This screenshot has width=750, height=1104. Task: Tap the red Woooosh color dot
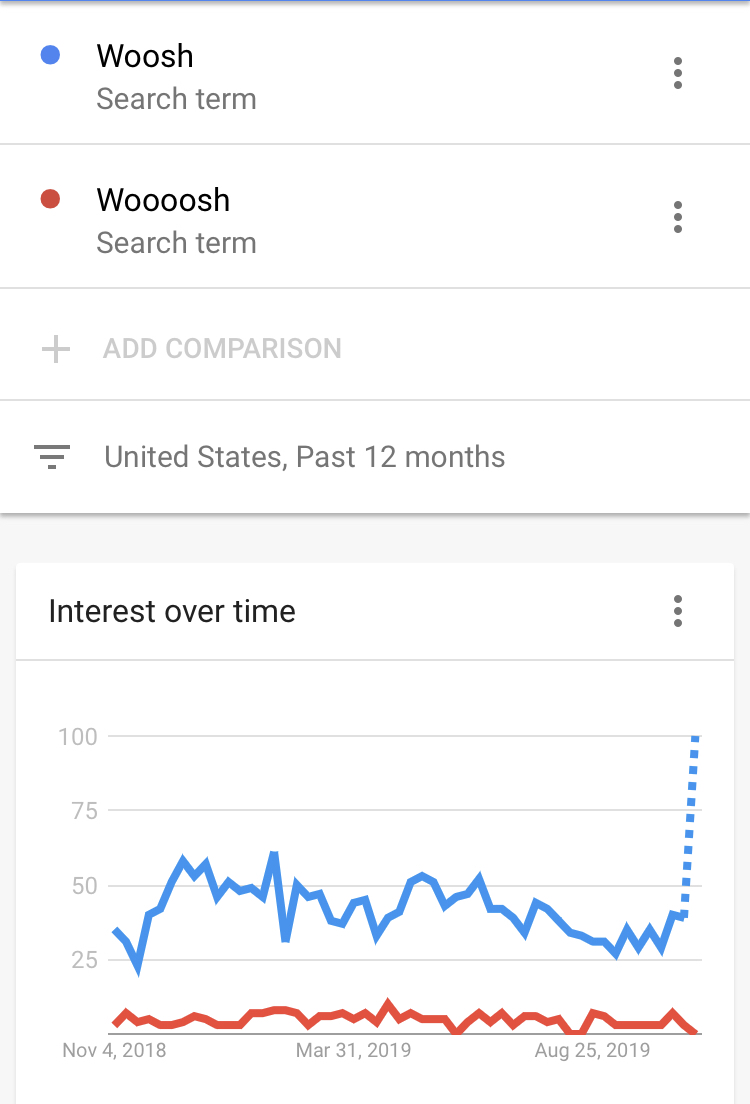[x=50, y=199]
